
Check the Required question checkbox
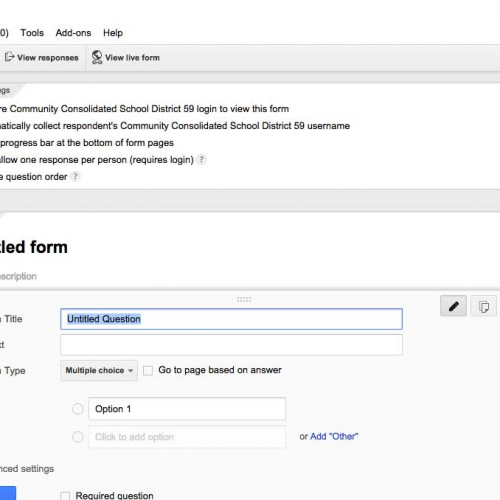[x=65, y=496]
